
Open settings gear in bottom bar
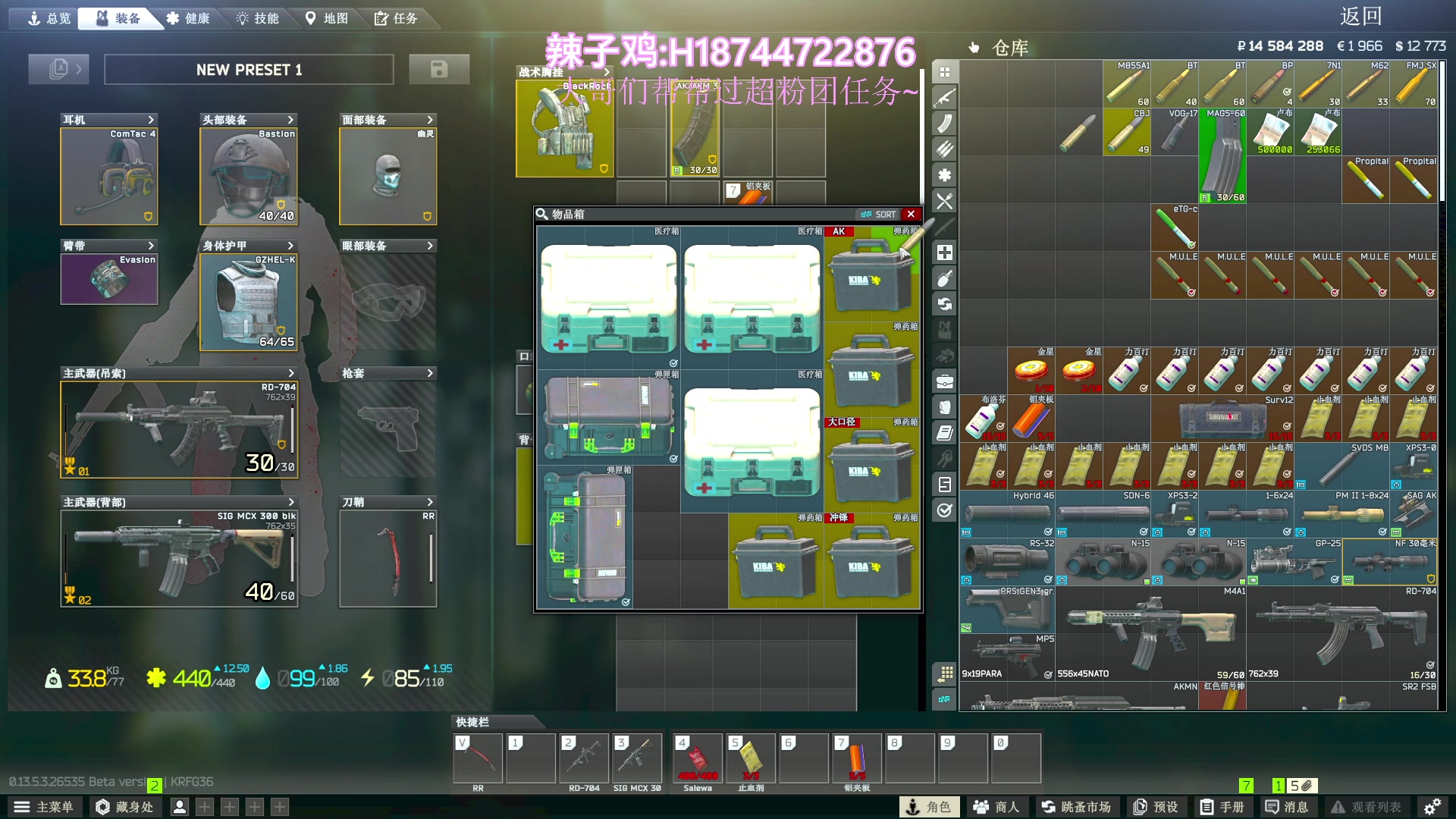pos(1432,807)
